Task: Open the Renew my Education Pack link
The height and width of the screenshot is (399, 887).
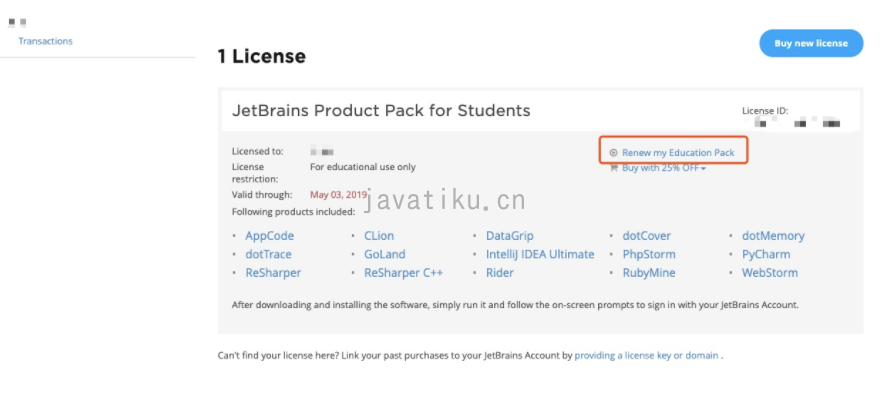Action: (678, 153)
